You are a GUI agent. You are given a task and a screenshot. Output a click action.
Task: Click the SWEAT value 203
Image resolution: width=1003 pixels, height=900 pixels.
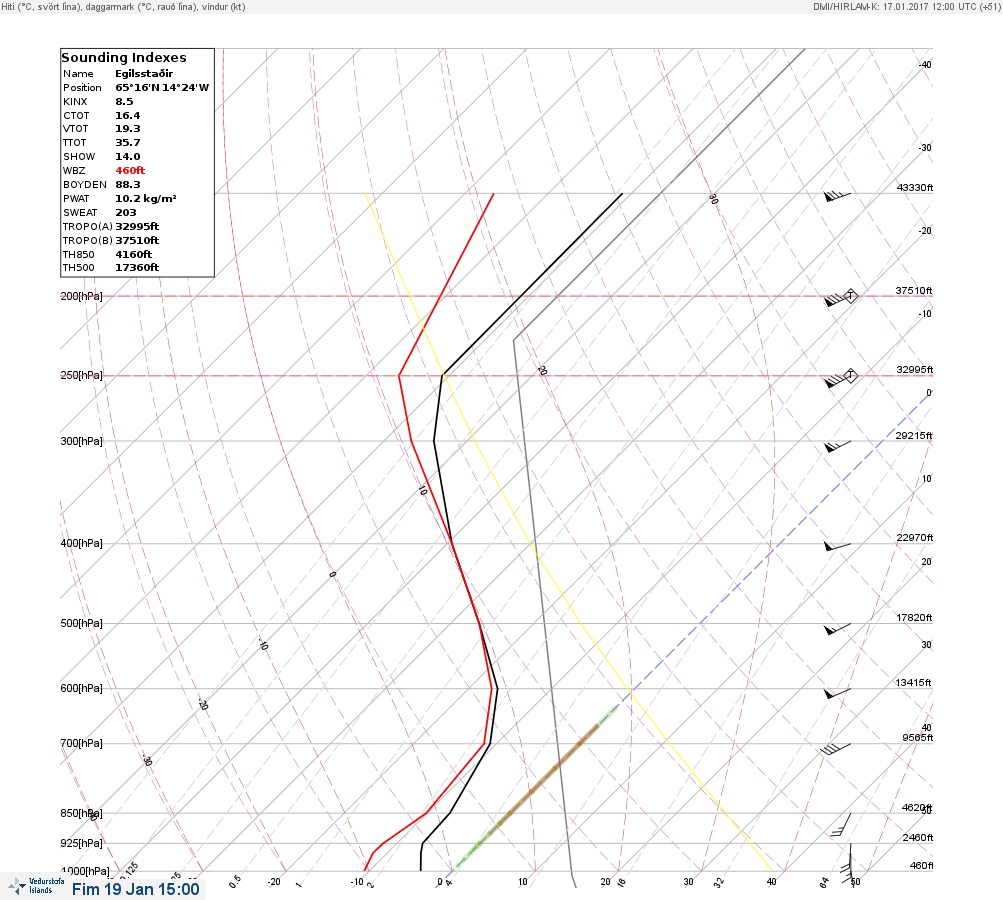(125, 212)
